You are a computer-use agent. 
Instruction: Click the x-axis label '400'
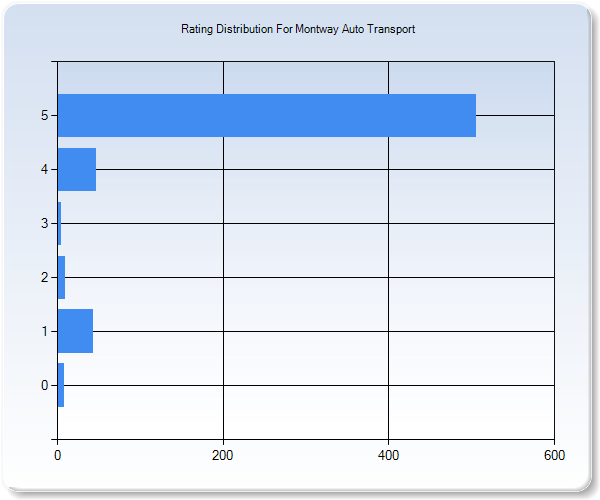[x=388, y=455]
